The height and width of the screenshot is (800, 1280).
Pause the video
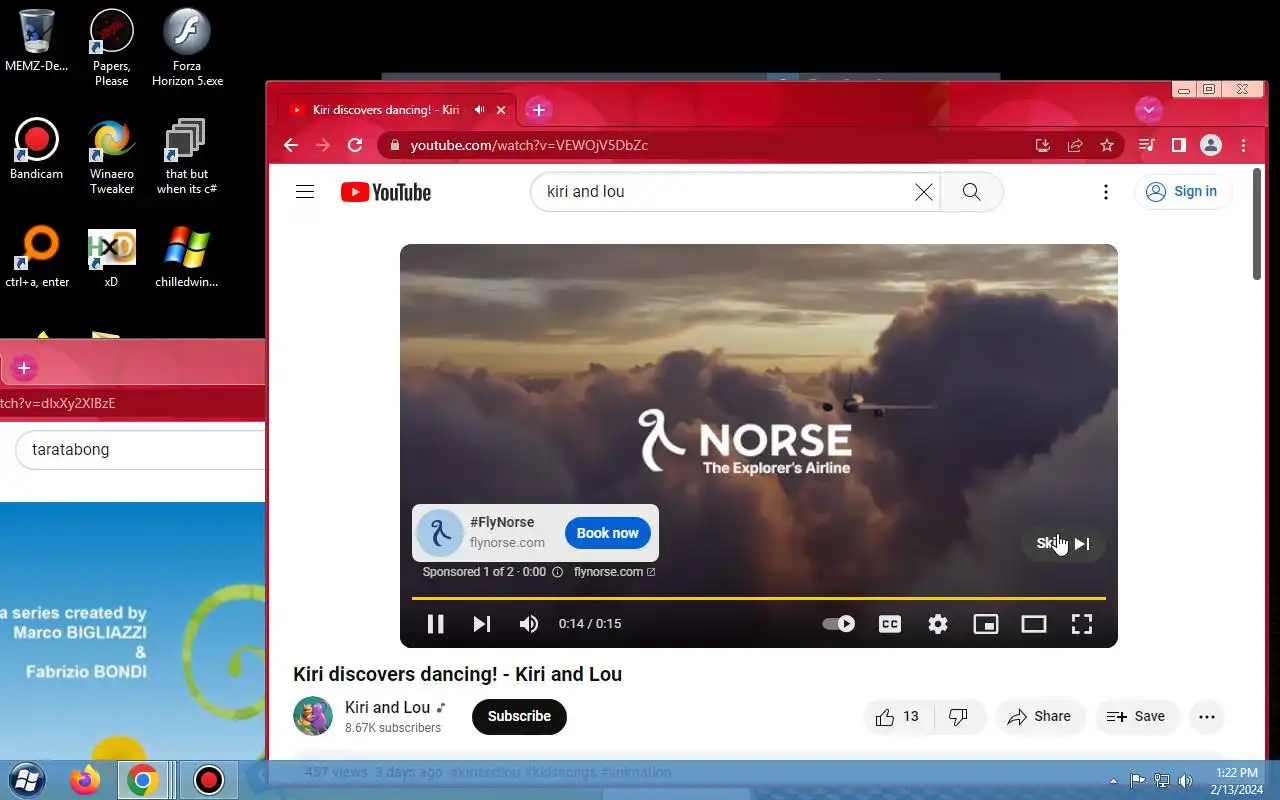pos(435,624)
